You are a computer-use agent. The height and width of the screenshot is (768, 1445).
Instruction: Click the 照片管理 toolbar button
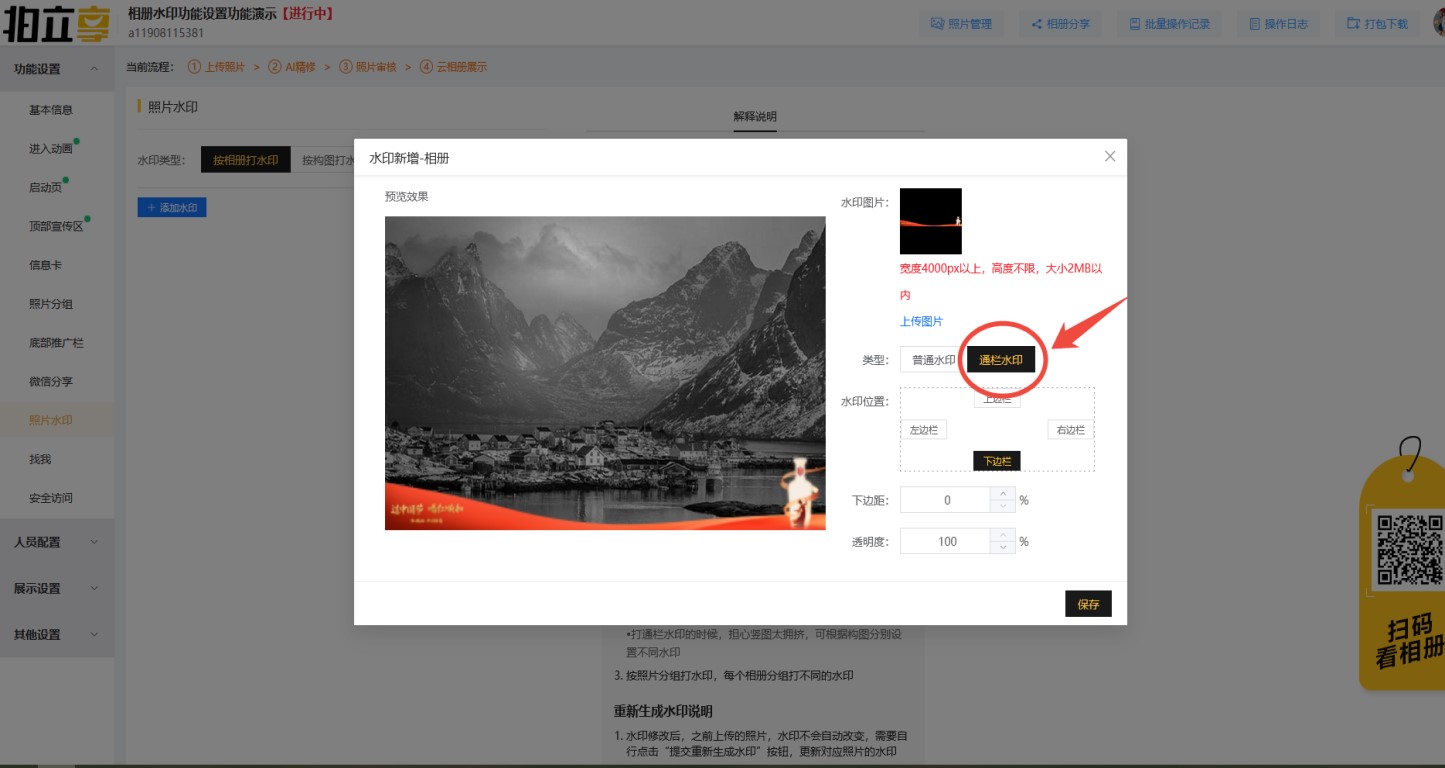click(x=961, y=24)
